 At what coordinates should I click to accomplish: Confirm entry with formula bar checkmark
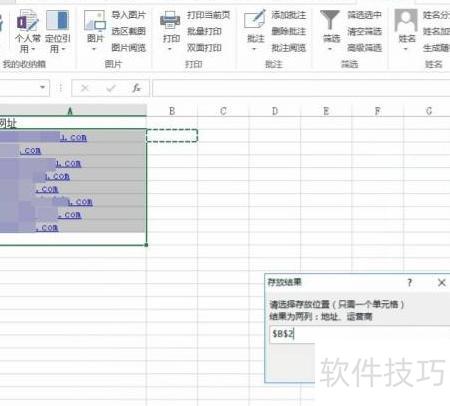click(111, 88)
